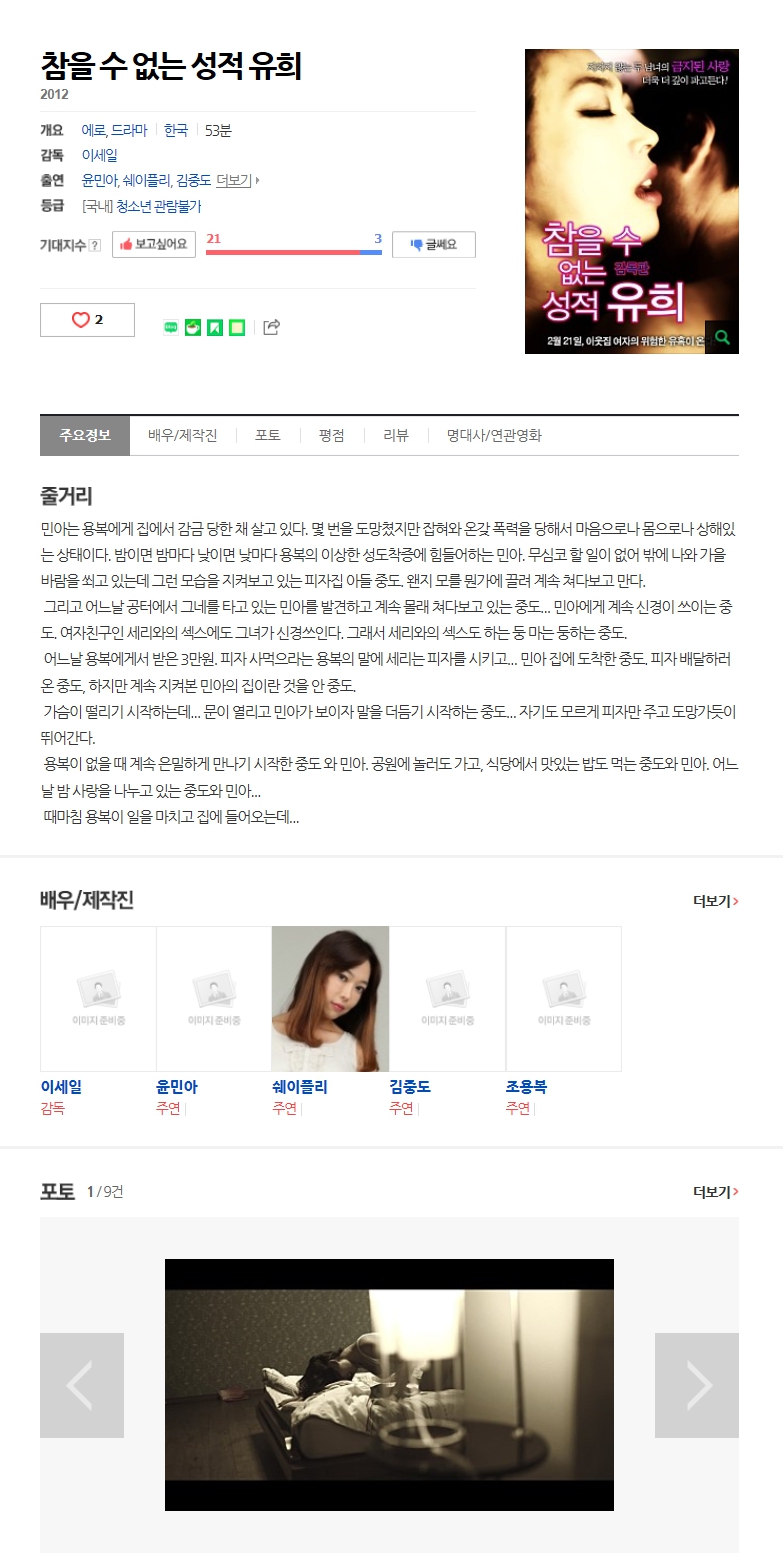Click the 에로 genre link

pyautogui.click(x=92, y=130)
